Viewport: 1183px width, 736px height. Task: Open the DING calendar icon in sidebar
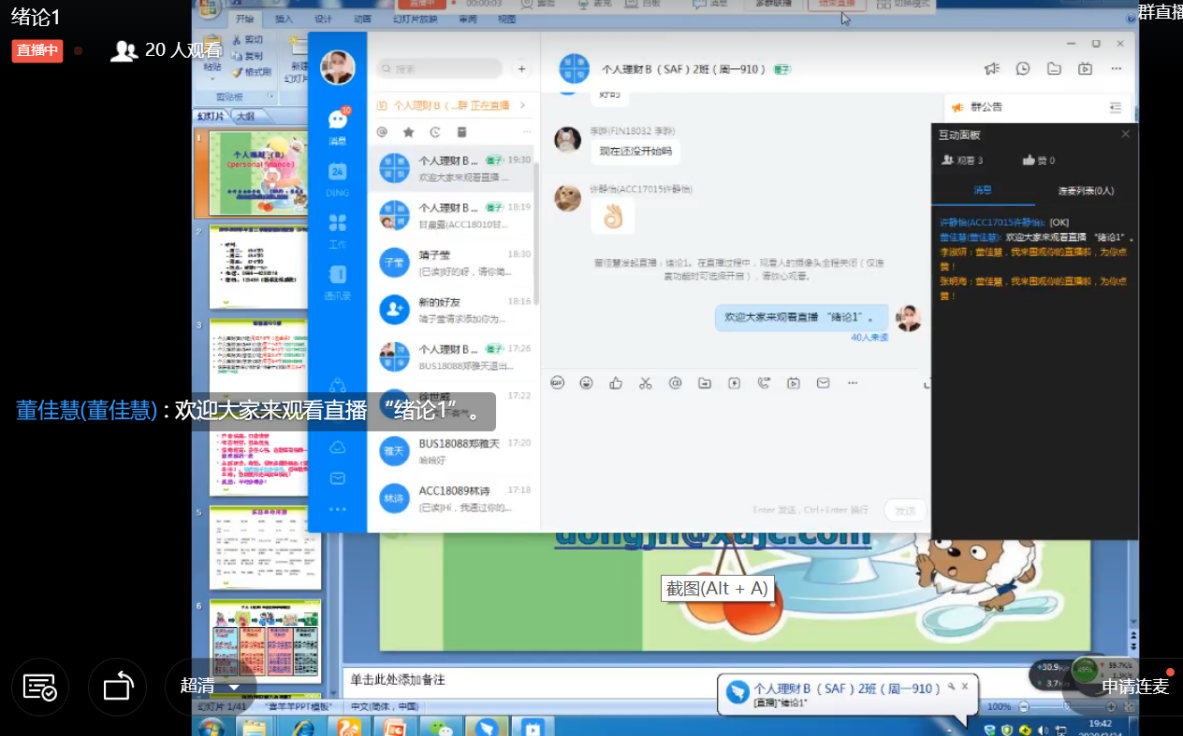coord(337,176)
